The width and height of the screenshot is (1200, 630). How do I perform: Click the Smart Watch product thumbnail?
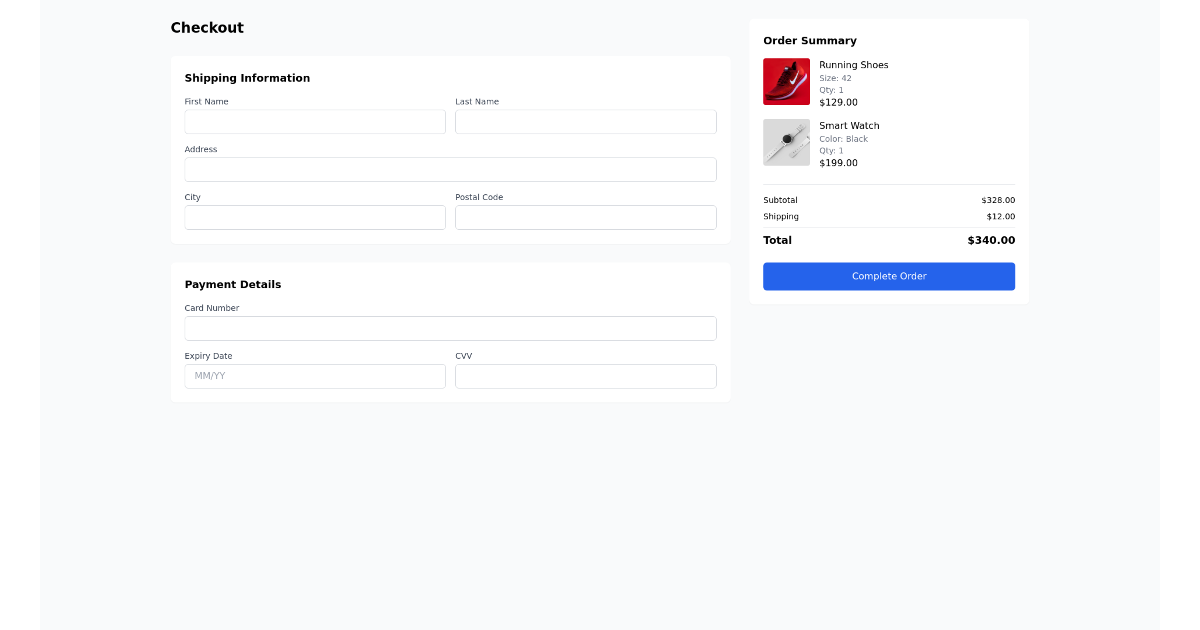click(786, 142)
